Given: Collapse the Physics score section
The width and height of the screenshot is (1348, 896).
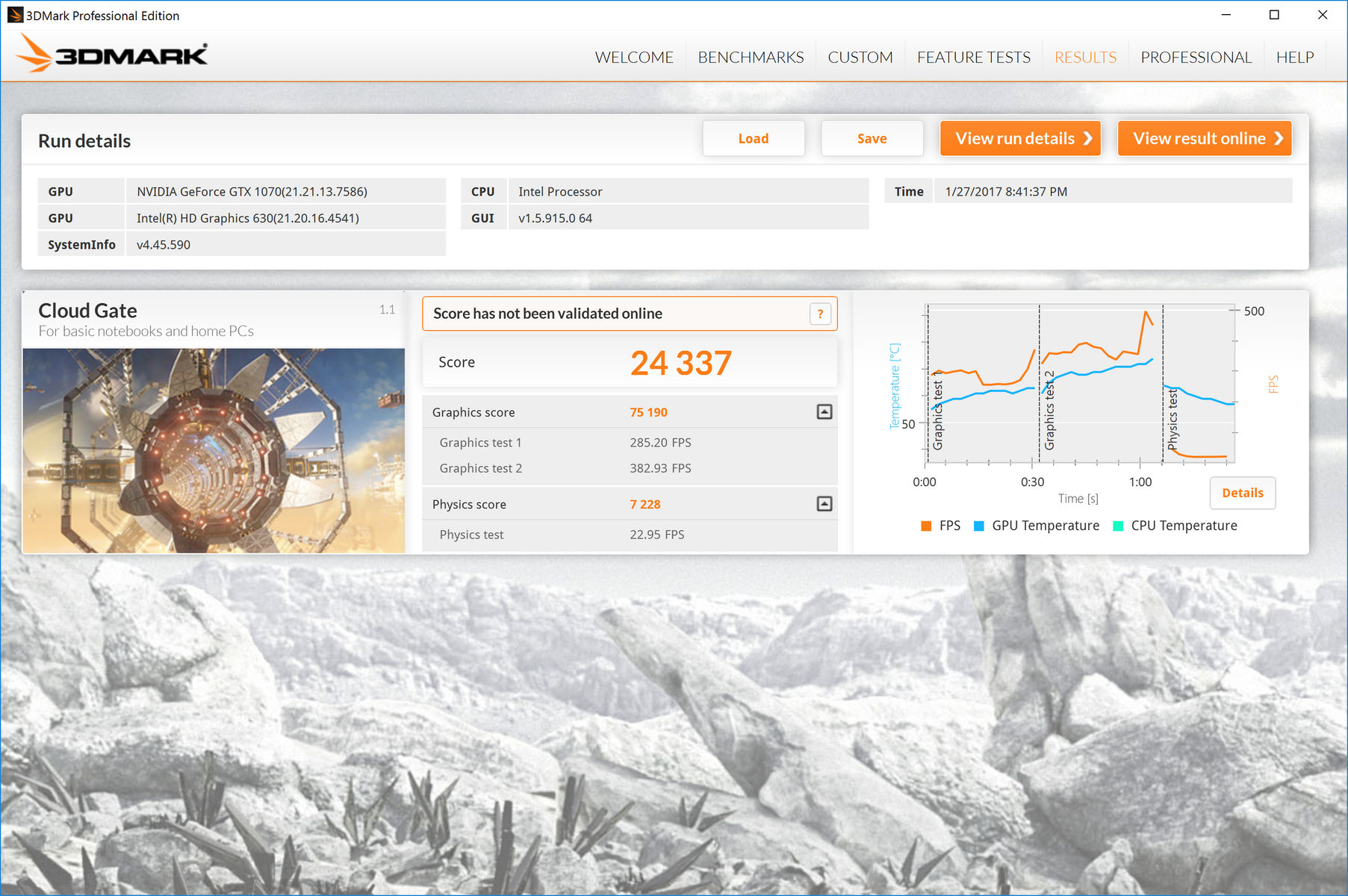Looking at the screenshot, I should tap(824, 504).
